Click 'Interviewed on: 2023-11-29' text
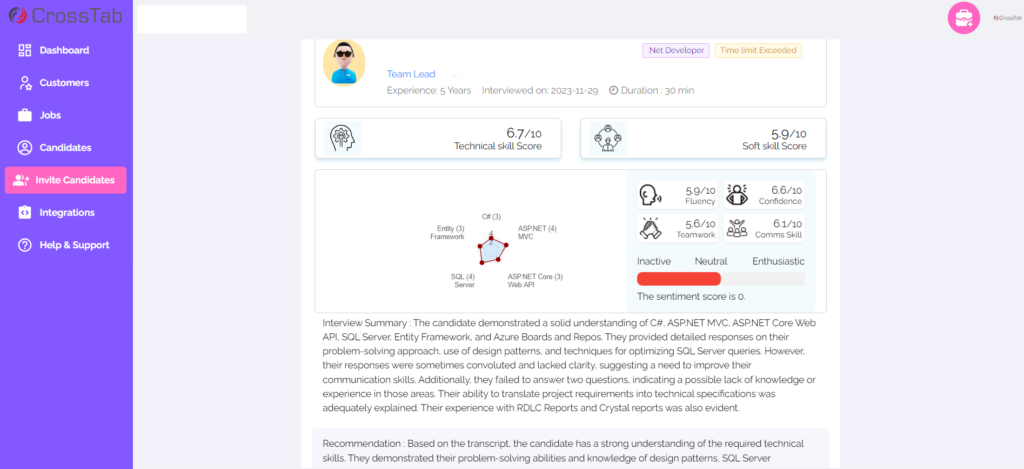This screenshot has height=469, width=1024. [540, 90]
